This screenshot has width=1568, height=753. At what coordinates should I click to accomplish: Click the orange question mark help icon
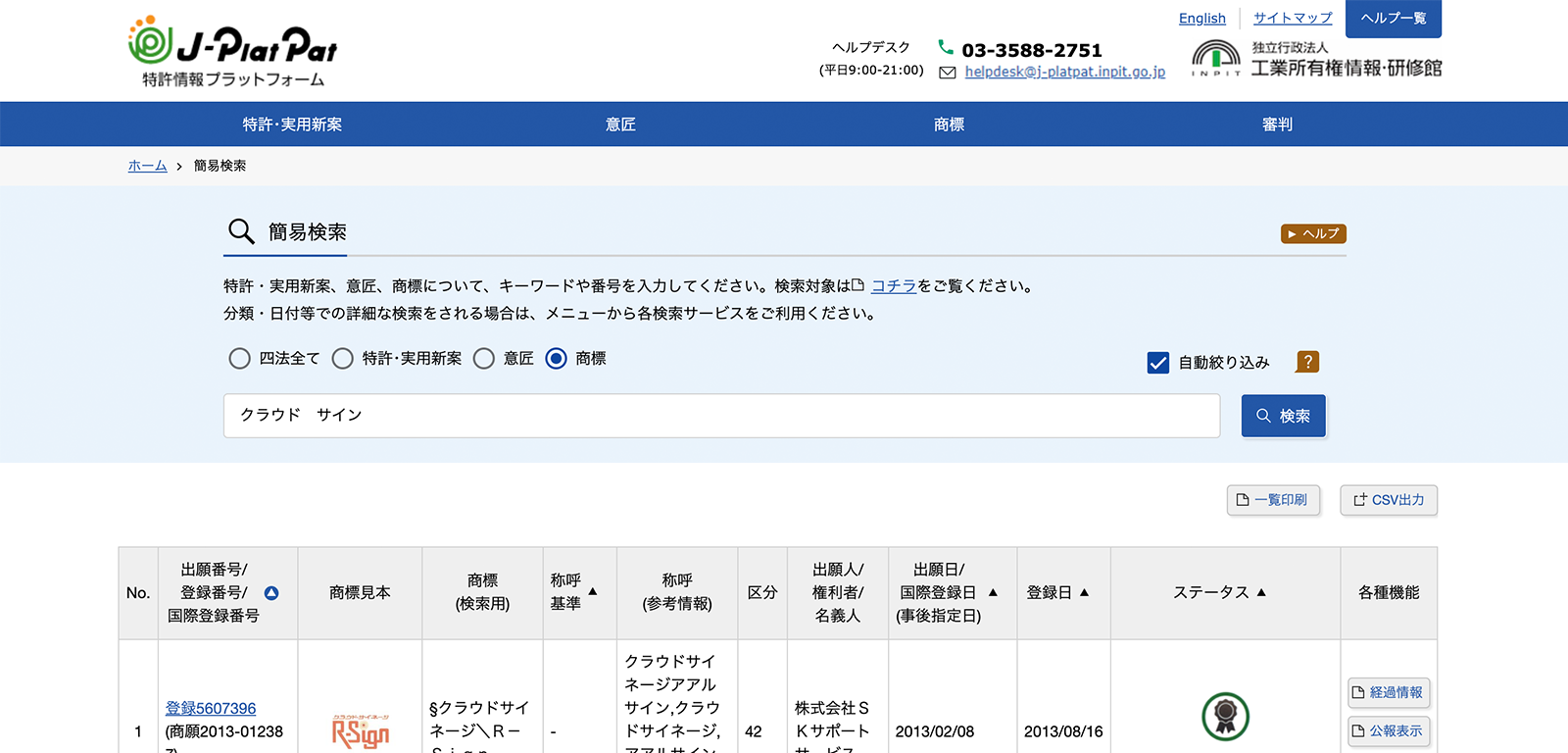pos(1307,362)
